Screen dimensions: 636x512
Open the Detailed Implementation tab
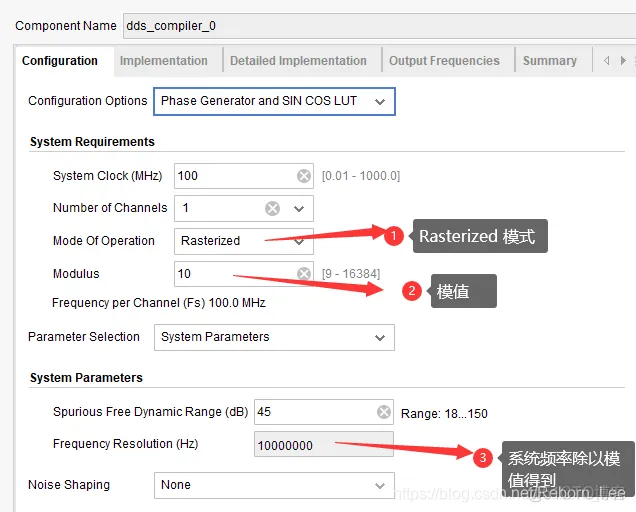tap(298, 61)
